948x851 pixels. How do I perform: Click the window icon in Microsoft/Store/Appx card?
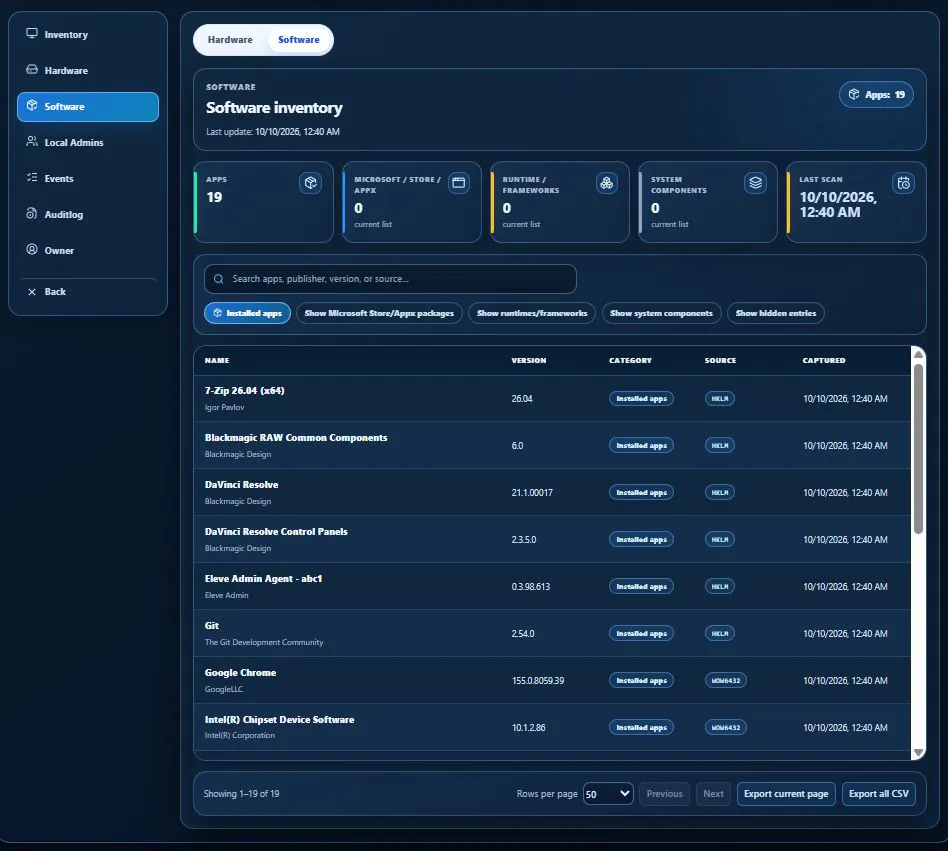[x=459, y=183]
